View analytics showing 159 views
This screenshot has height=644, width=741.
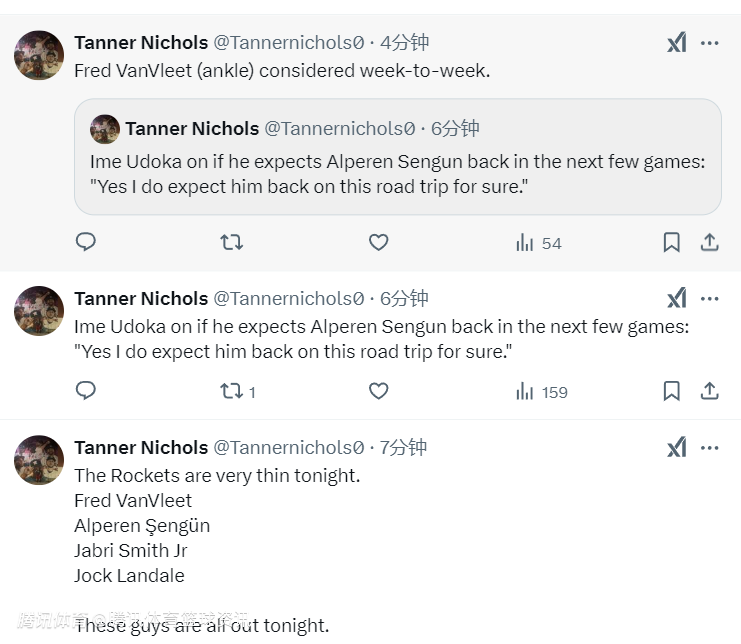[540, 391]
